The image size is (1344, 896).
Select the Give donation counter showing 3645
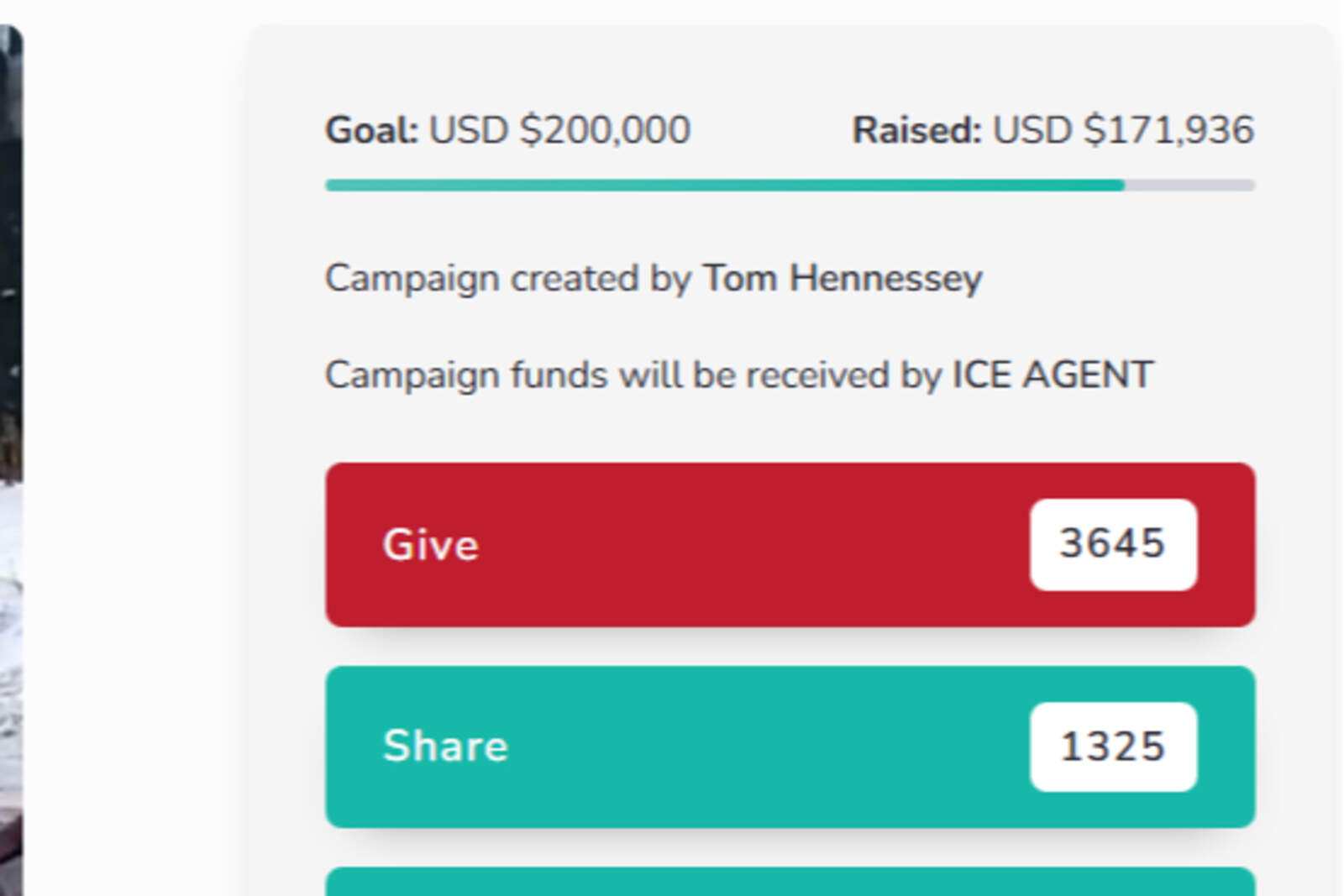[x=1112, y=543]
